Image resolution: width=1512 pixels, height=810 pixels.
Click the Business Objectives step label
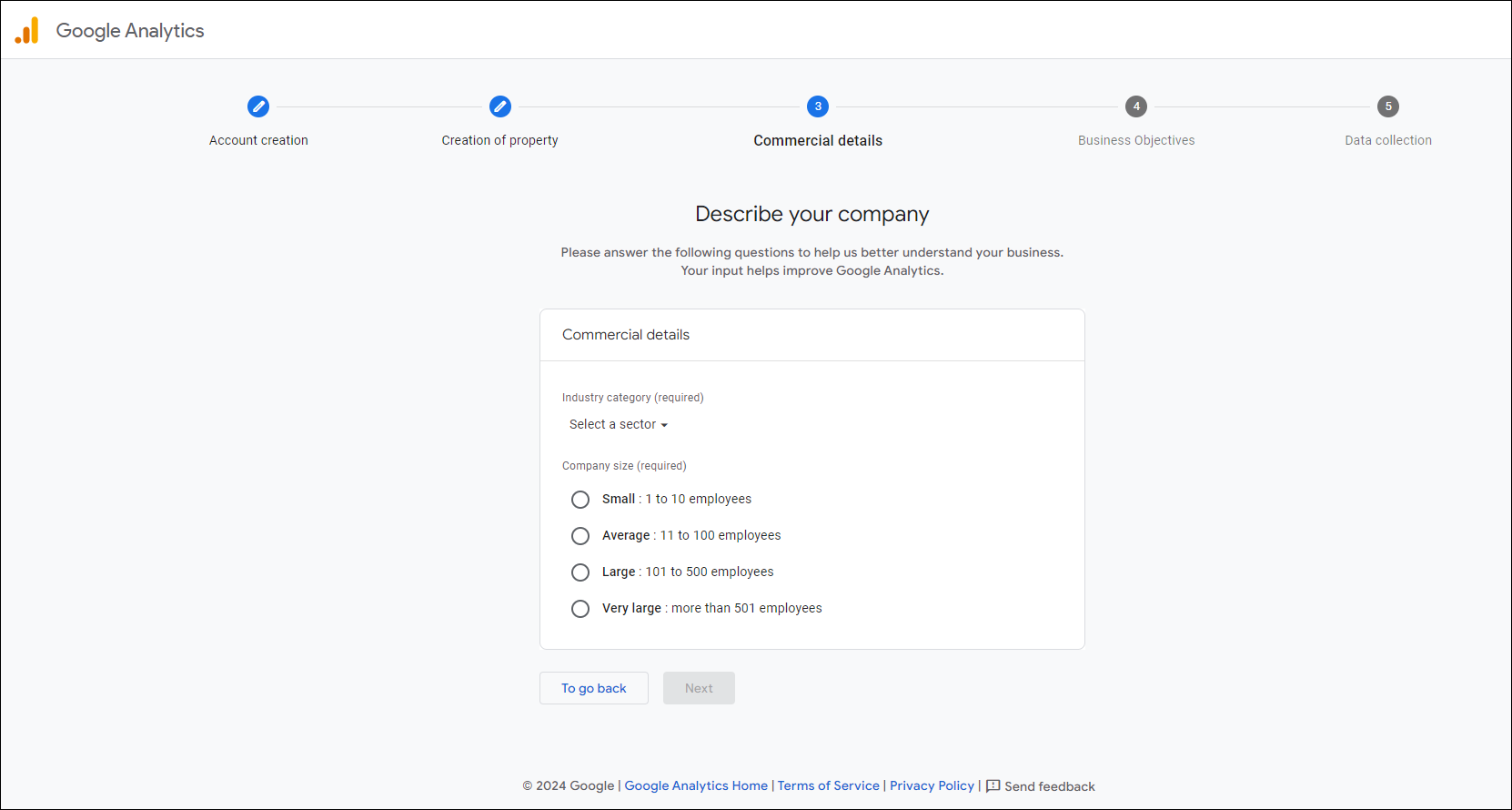[x=1136, y=140]
